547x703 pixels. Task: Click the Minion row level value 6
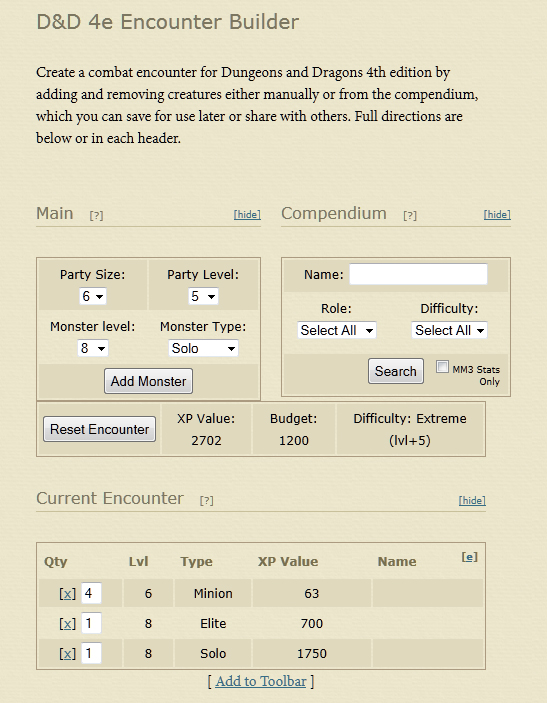pos(148,594)
